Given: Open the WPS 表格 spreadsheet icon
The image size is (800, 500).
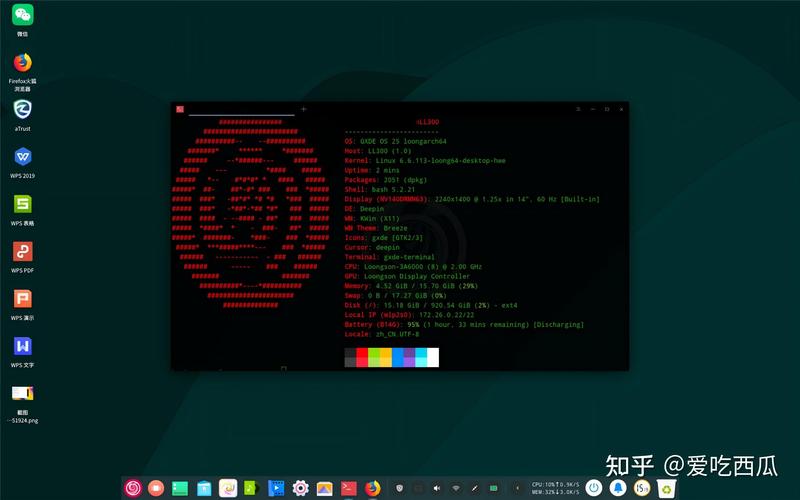Looking at the screenshot, I should [22, 210].
